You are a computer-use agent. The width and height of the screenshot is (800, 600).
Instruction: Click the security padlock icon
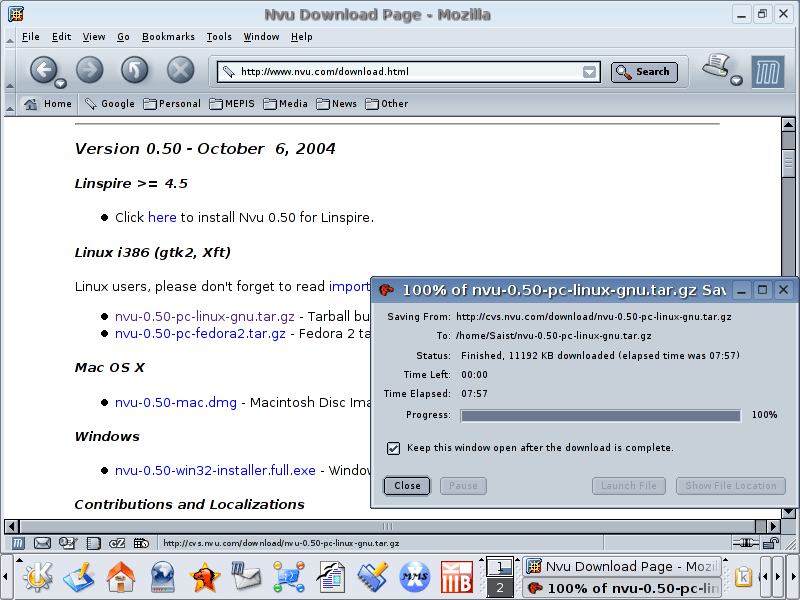[x=772, y=543]
